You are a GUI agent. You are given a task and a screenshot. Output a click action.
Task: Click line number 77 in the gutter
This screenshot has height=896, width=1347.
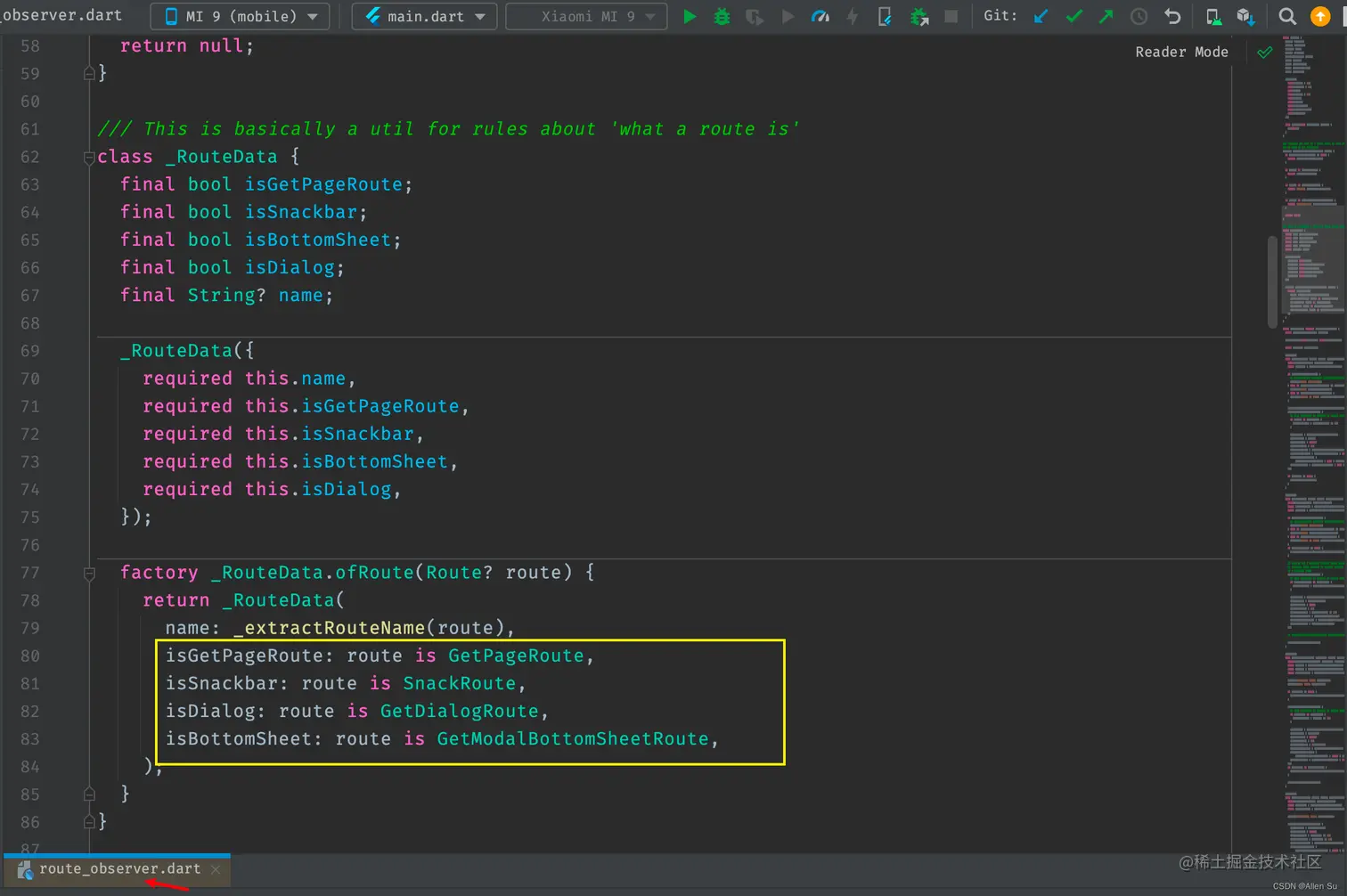[x=29, y=573]
